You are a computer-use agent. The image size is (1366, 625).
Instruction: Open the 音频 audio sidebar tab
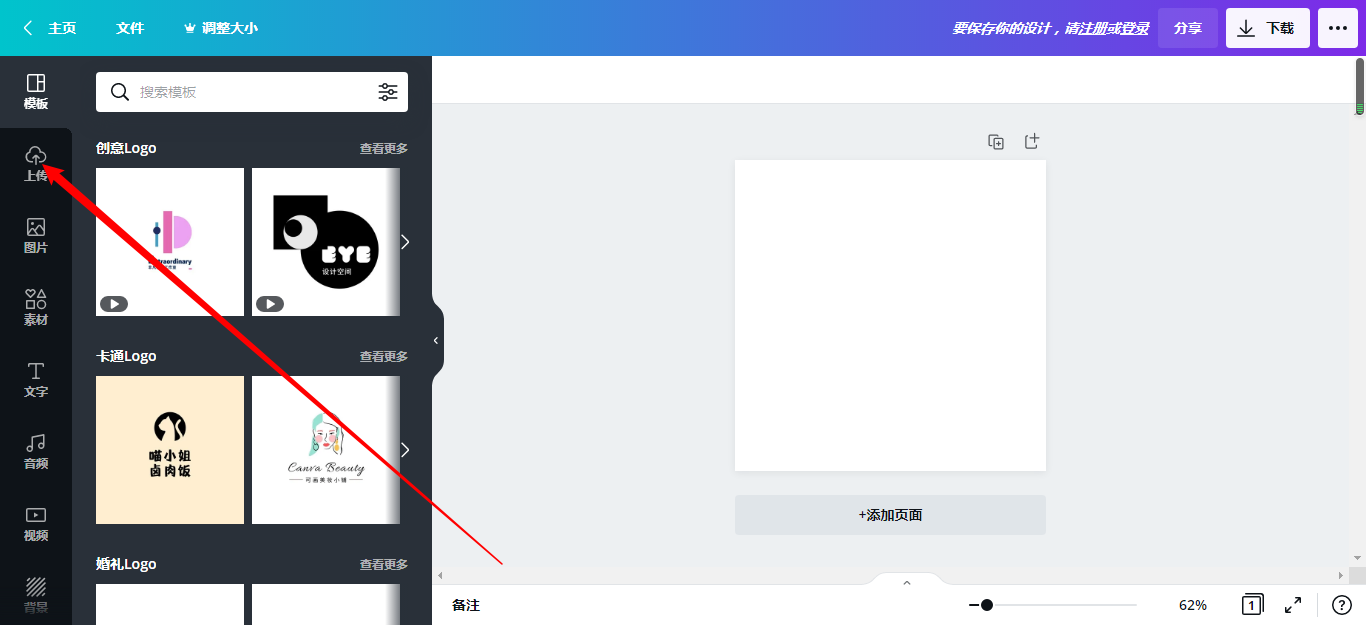coord(36,452)
